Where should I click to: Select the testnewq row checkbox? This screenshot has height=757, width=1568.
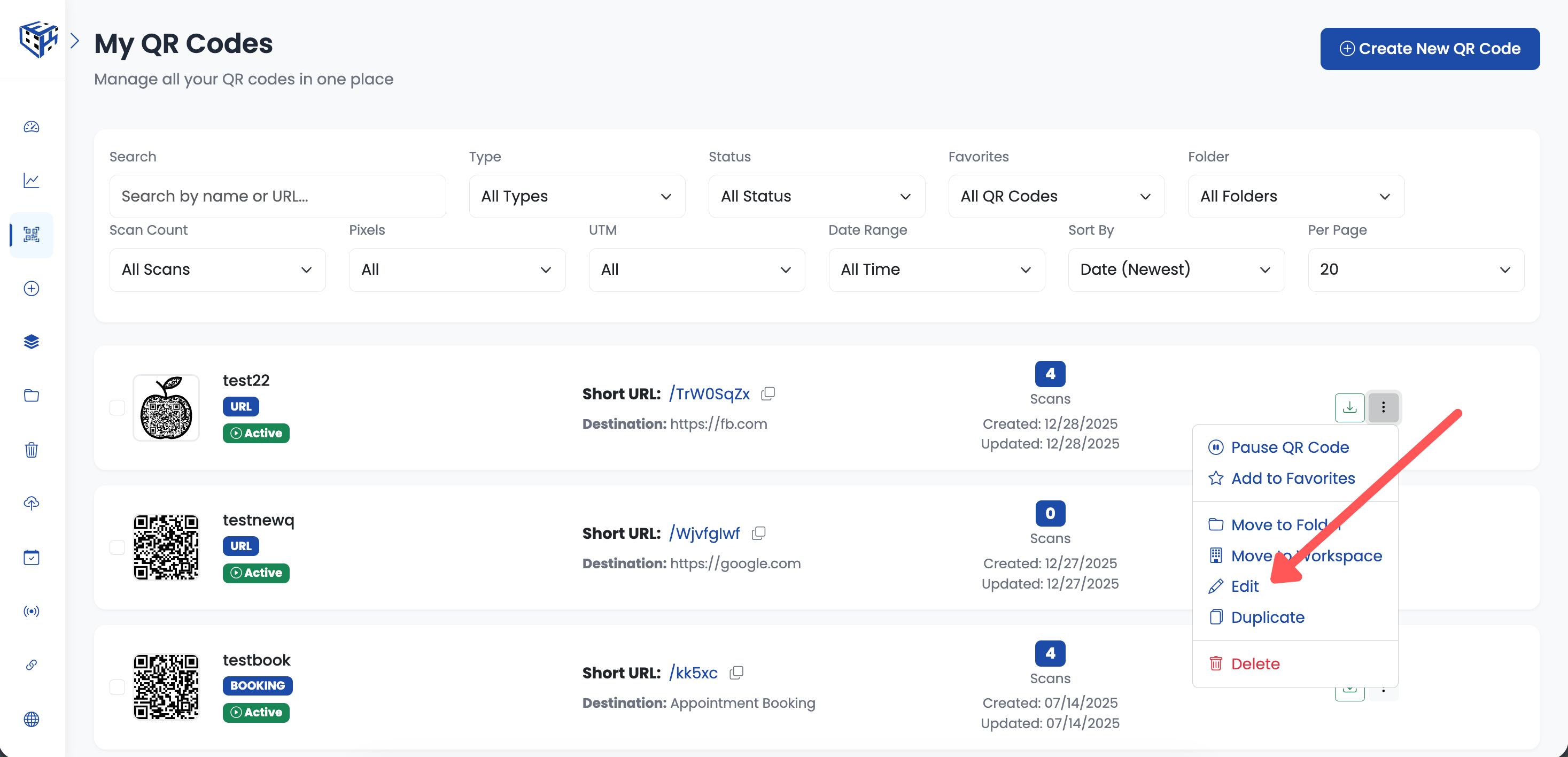click(x=118, y=547)
